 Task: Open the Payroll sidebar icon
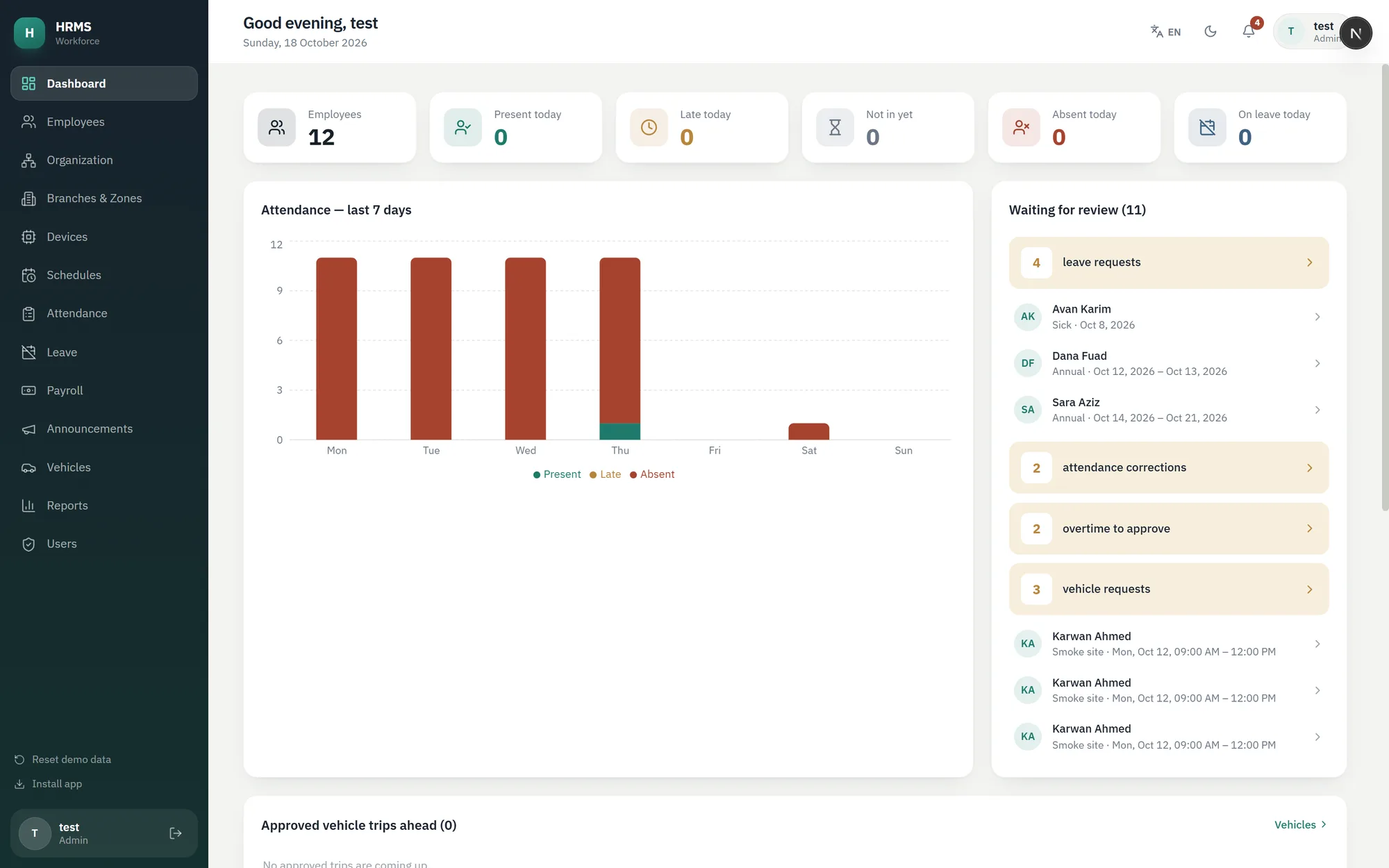click(28, 390)
